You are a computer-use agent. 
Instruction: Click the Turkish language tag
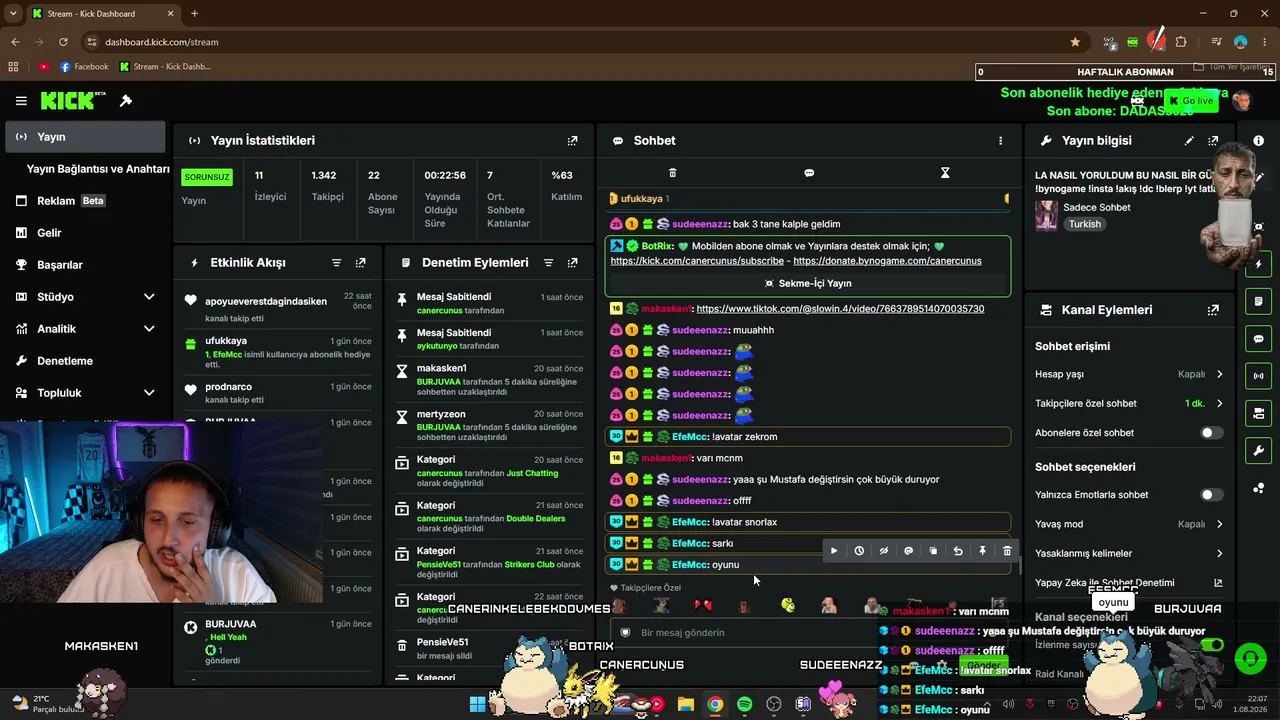(1085, 224)
